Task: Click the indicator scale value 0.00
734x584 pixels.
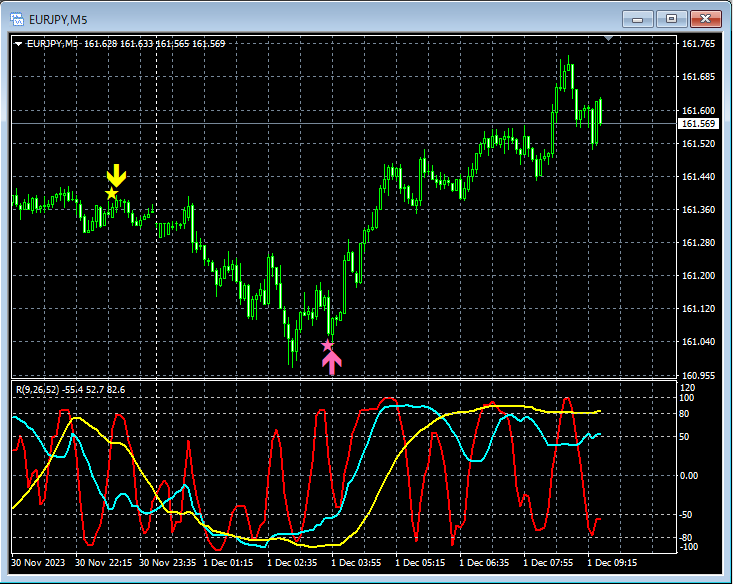Action: [x=688, y=476]
